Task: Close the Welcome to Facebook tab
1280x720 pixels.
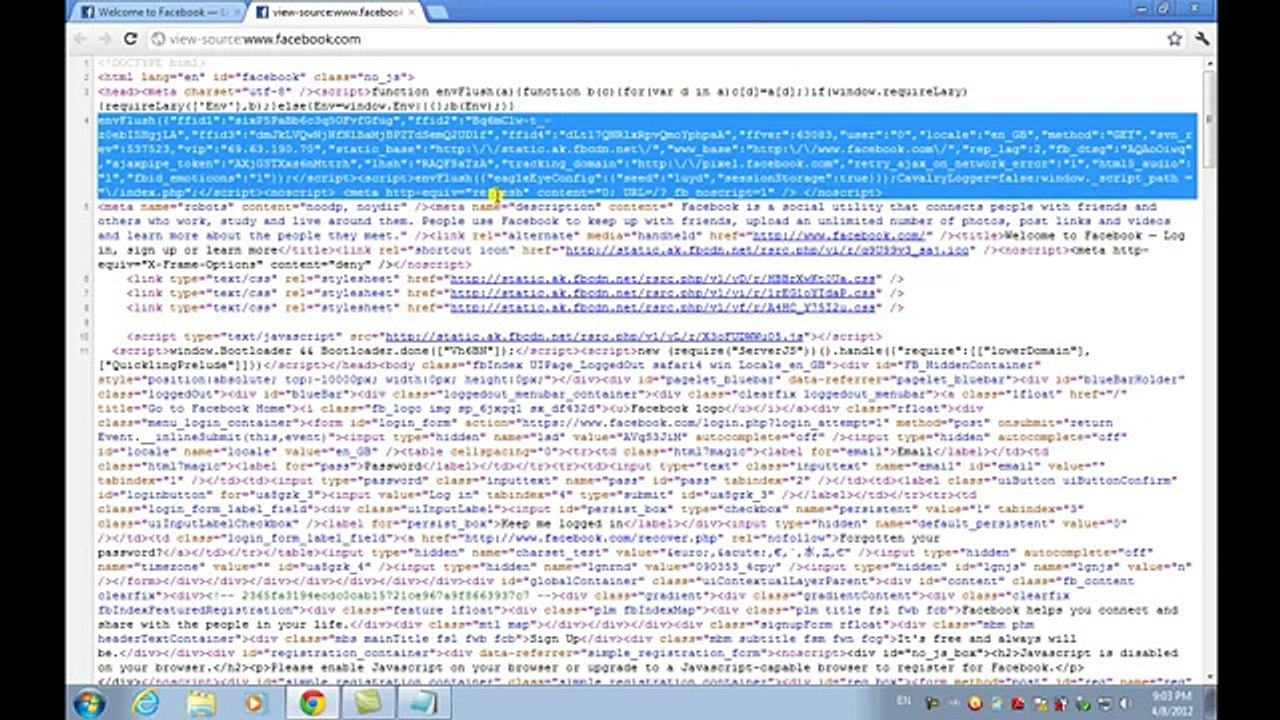Action: 235,12
